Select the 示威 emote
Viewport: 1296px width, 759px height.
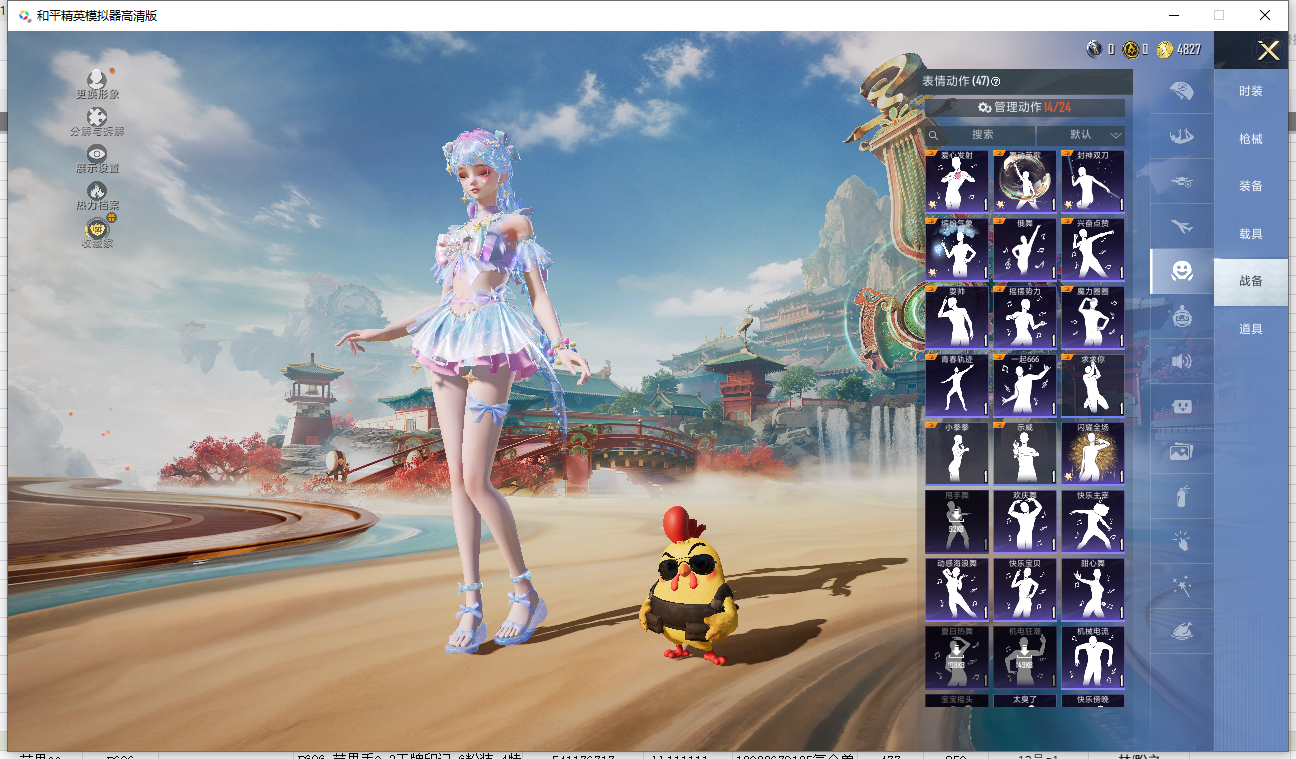(1025, 452)
